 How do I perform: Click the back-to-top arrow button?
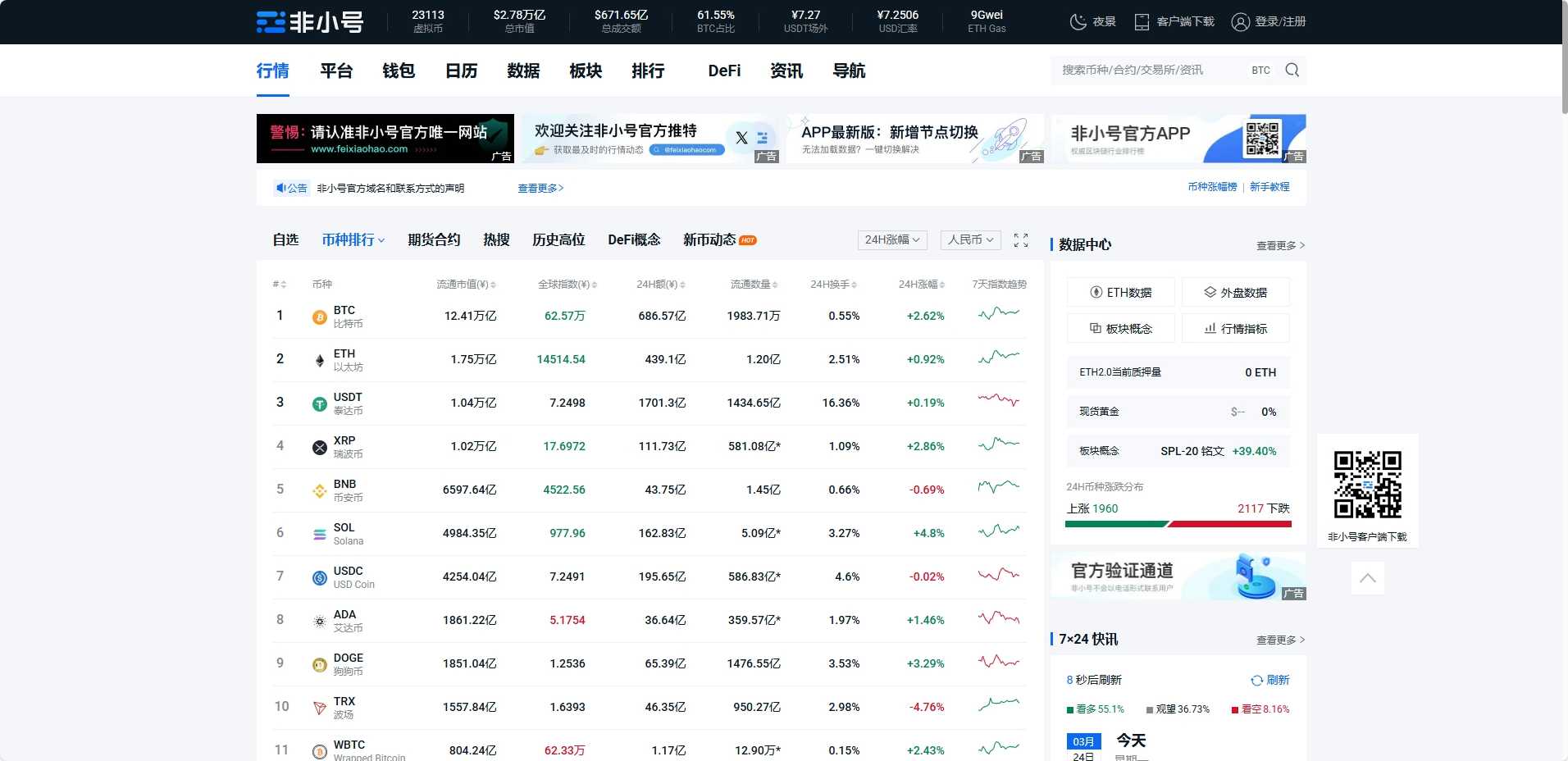tap(1367, 578)
